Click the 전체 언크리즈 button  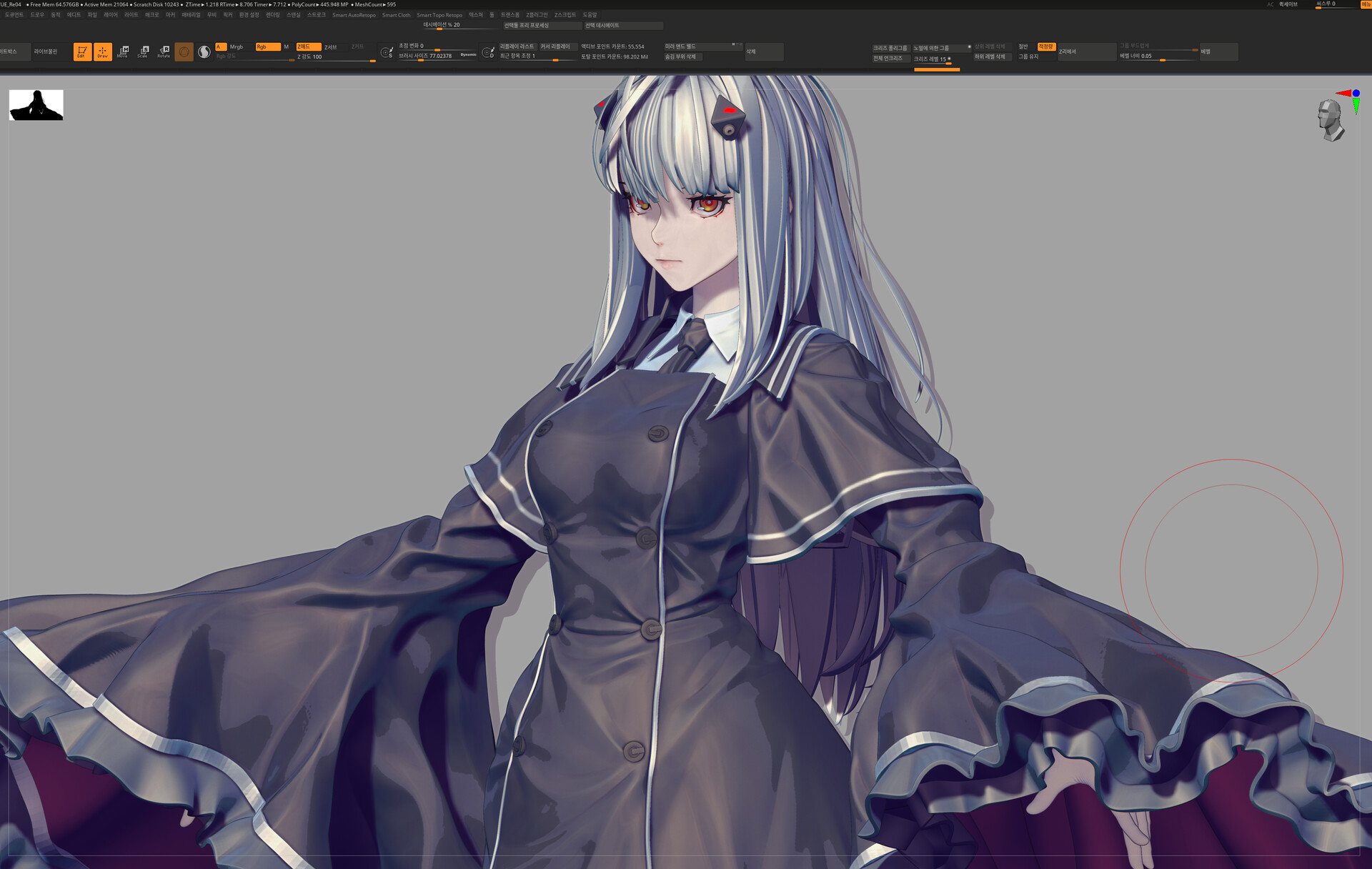click(888, 59)
